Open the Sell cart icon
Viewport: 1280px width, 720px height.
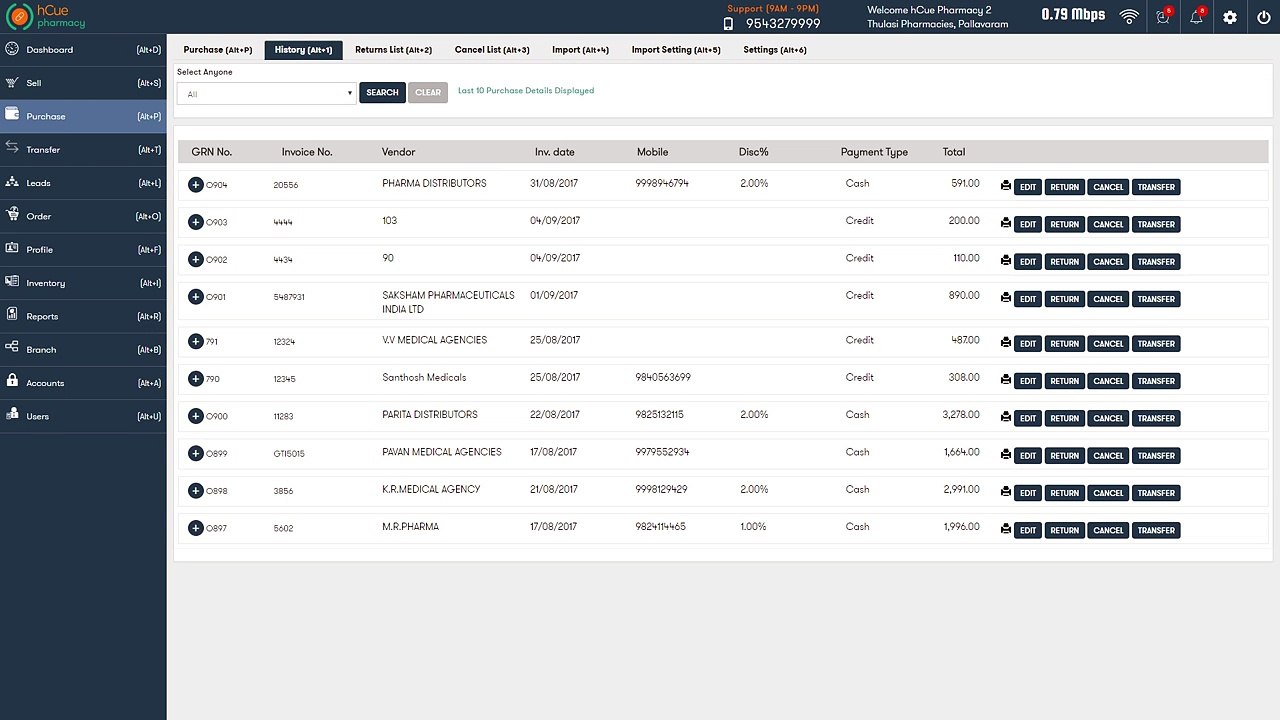12,83
